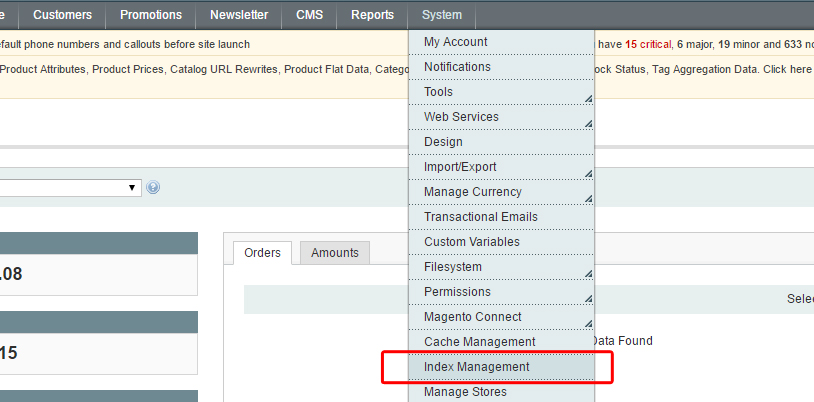Select Notifications in System menu
This screenshot has height=402, width=814.
point(501,67)
